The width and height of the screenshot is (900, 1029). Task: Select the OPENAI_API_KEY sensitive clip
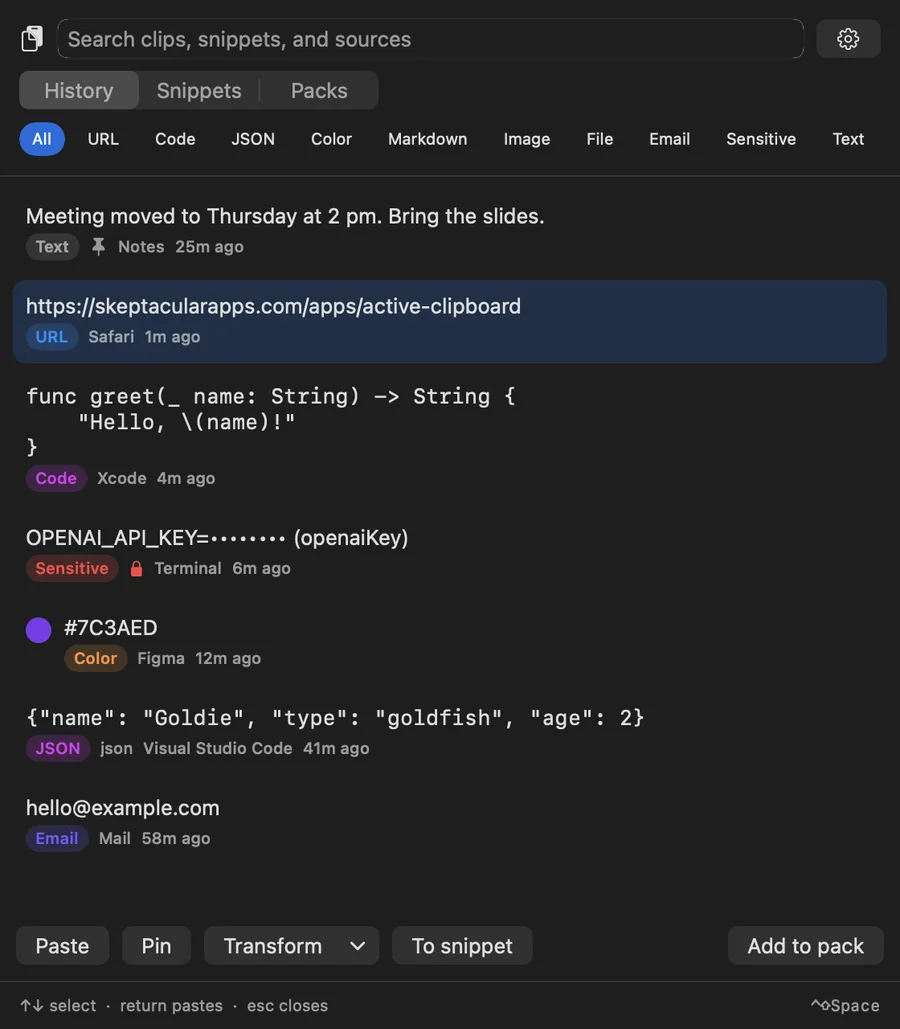(x=450, y=553)
